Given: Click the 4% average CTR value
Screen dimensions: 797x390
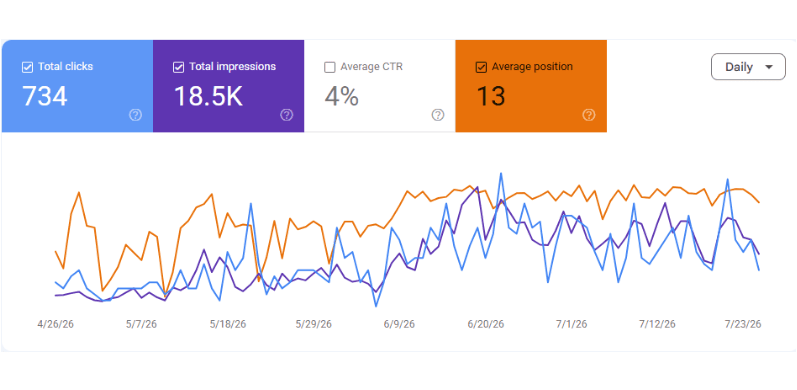Looking at the screenshot, I should [342, 96].
